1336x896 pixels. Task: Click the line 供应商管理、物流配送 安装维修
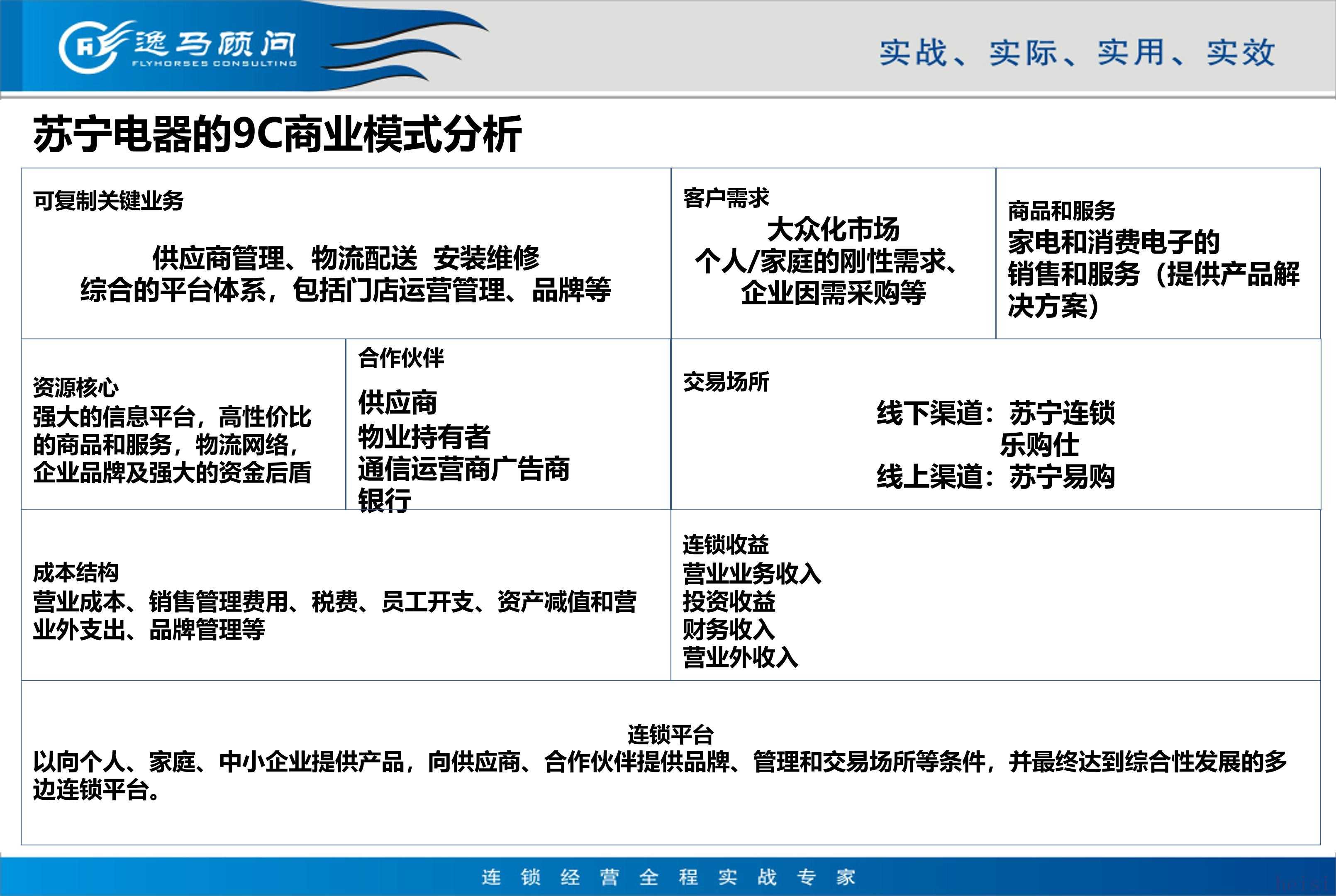346,258
